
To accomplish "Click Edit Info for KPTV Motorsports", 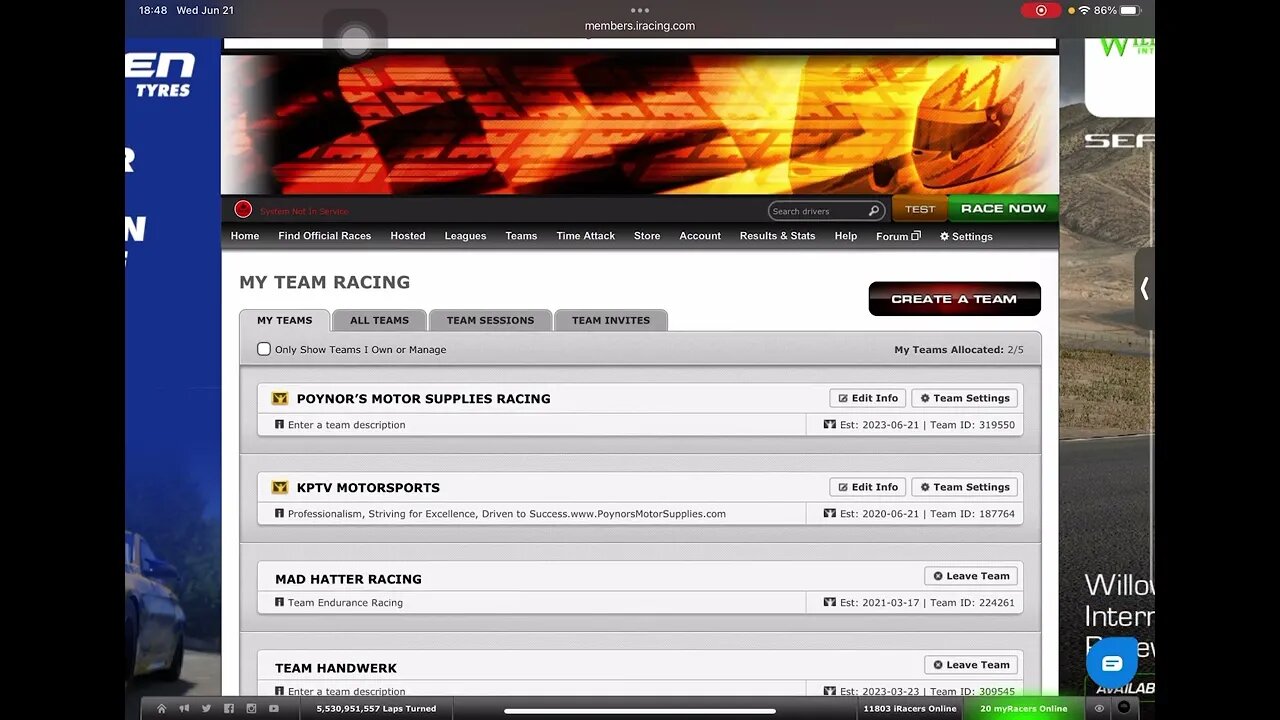I will (868, 487).
